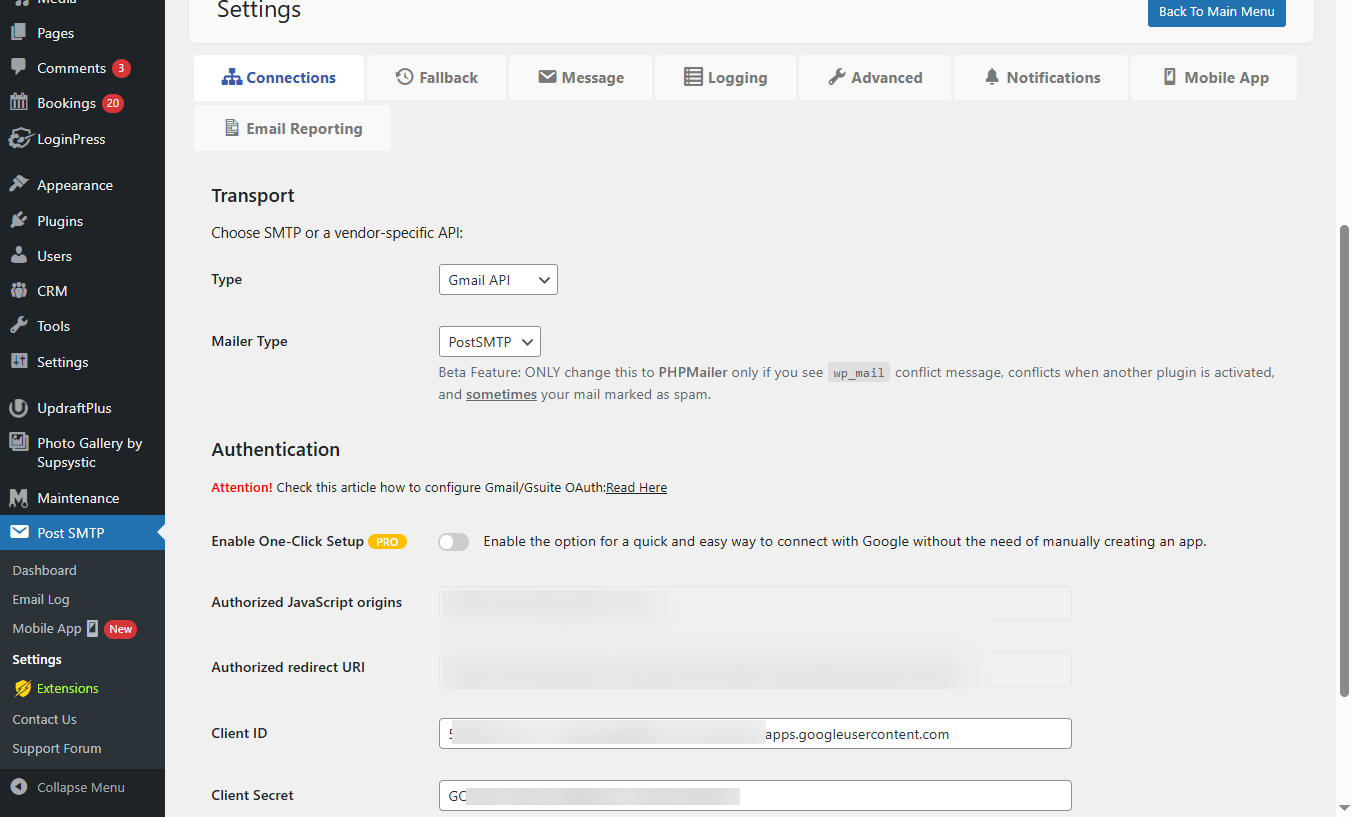Click the Client Secret input field
1352x817 pixels.
click(755, 796)
